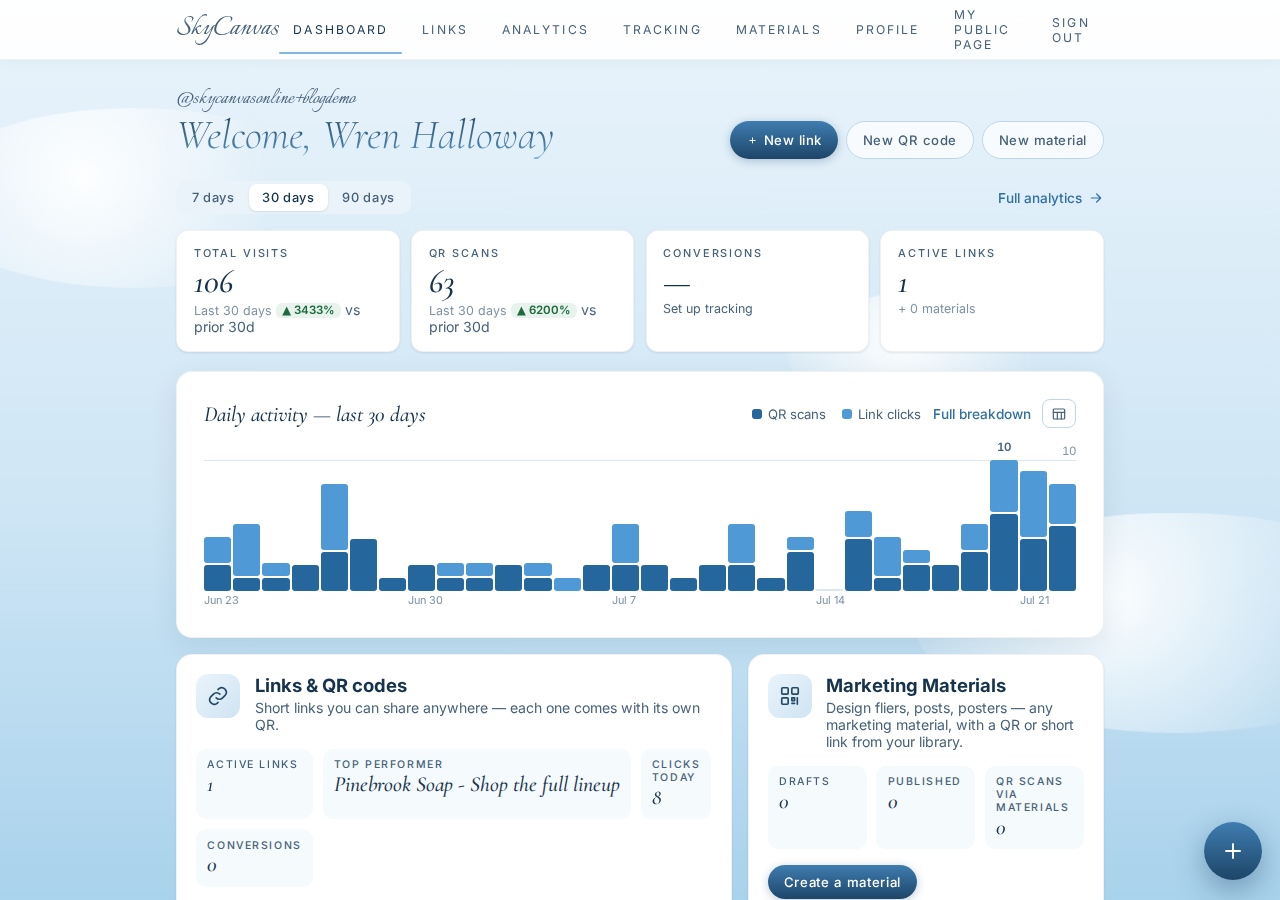The width and height of the screenshot is (1280, 900).
Task: Click the Link clicks legend swatch
Action: click(847, 414)
